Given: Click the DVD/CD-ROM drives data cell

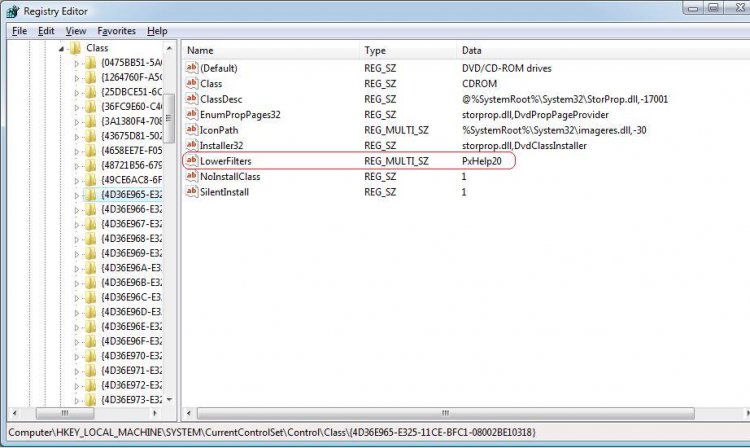Looking at the screenshot, I should (507, 68).
